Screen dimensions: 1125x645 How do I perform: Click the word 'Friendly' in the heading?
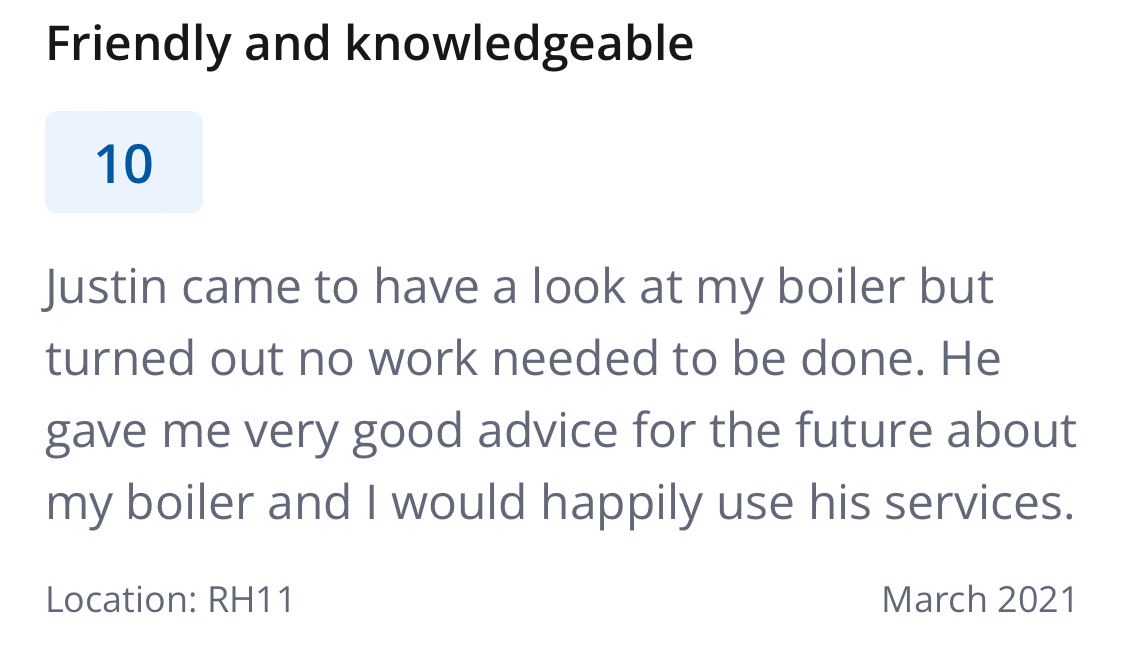(x=138, y=44)
